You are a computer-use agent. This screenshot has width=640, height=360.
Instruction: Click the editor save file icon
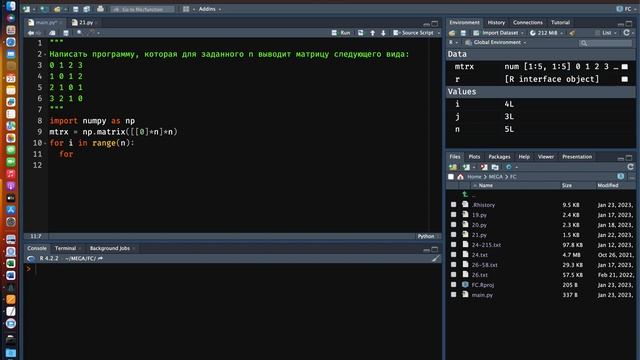[66, 33]
